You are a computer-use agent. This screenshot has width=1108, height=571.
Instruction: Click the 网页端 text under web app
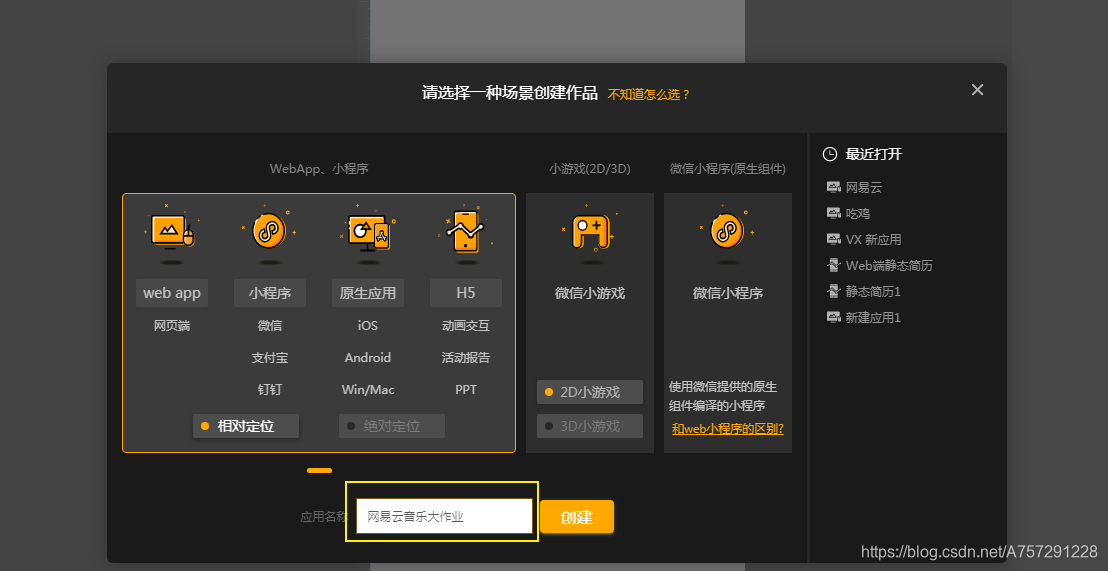[172, 326]
